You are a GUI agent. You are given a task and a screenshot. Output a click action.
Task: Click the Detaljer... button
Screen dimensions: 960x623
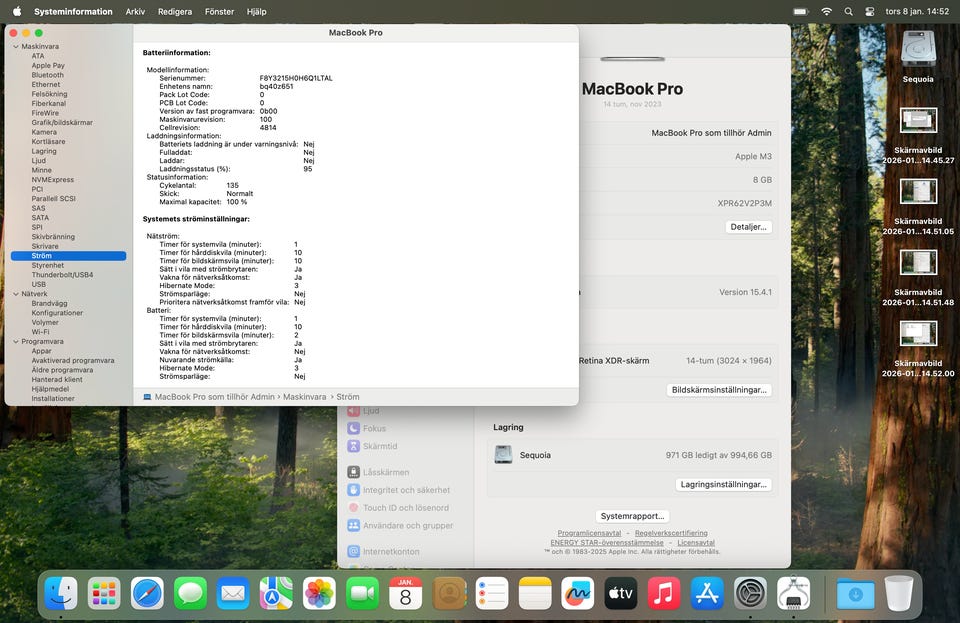[x=748, y=227]
